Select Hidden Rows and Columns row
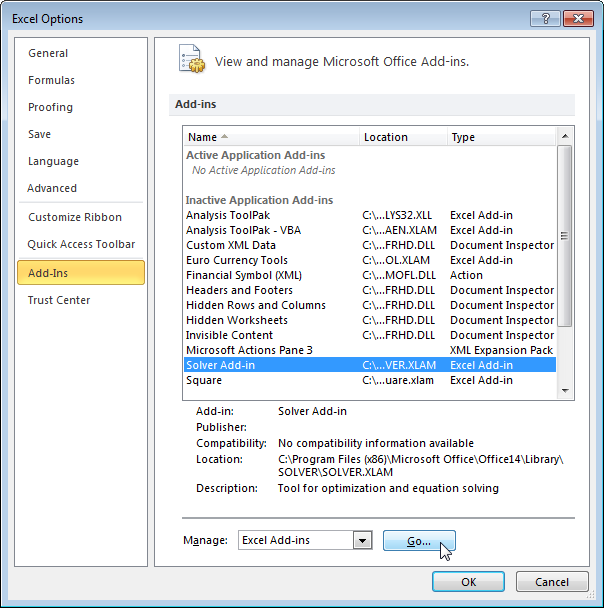The width and height of the screenshot is (604, 608). click(370, 305)
